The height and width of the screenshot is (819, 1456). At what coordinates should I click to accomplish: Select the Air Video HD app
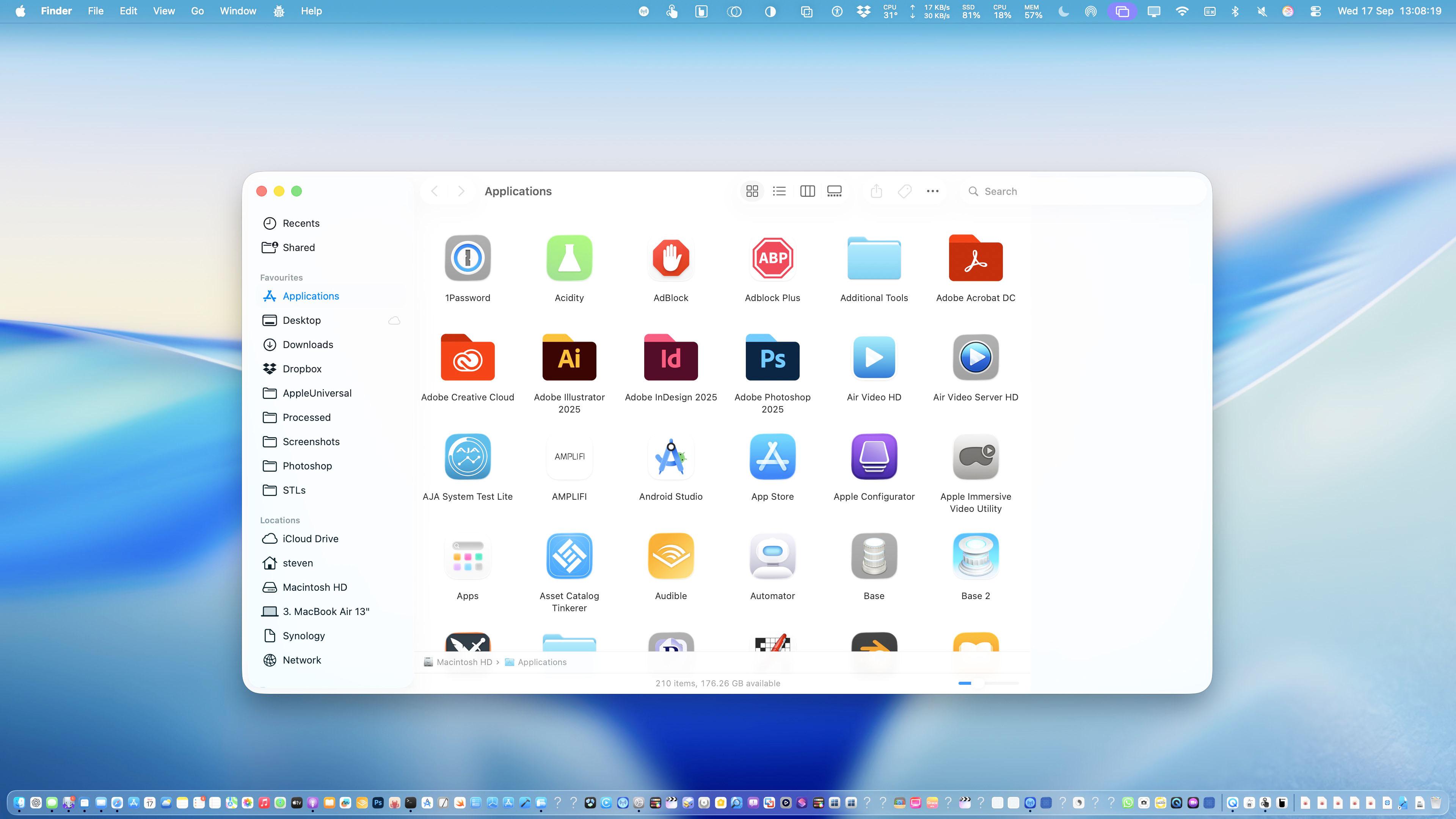point(874,357)
